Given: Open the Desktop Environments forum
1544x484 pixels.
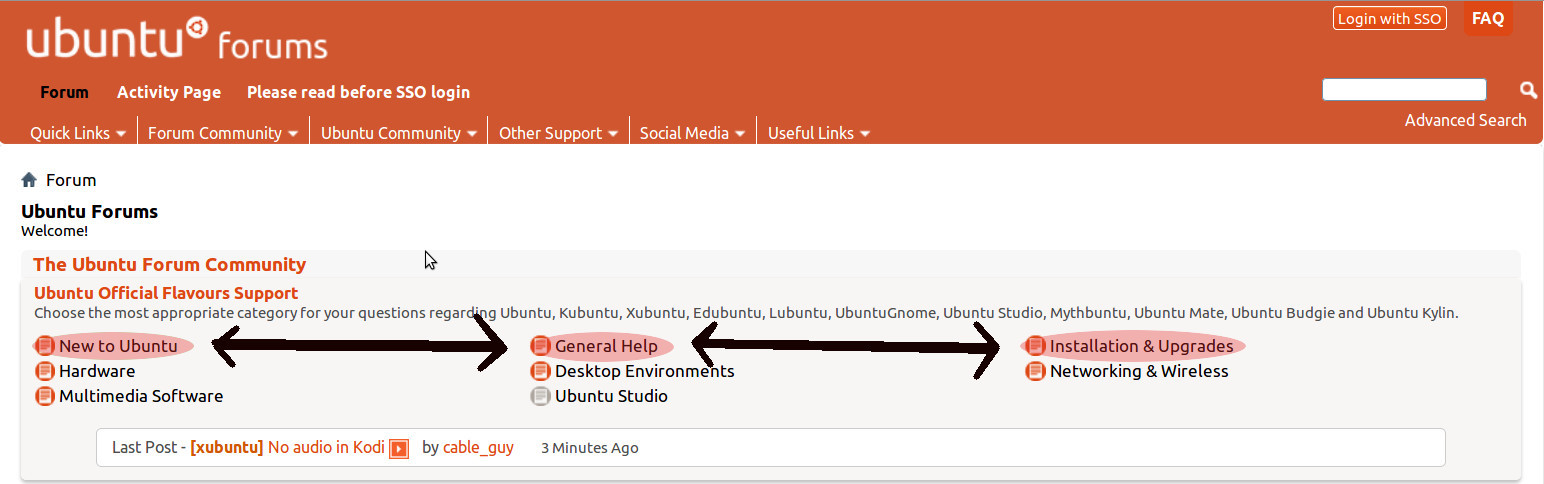Looking at the screenshot, I should coord(645,371).
